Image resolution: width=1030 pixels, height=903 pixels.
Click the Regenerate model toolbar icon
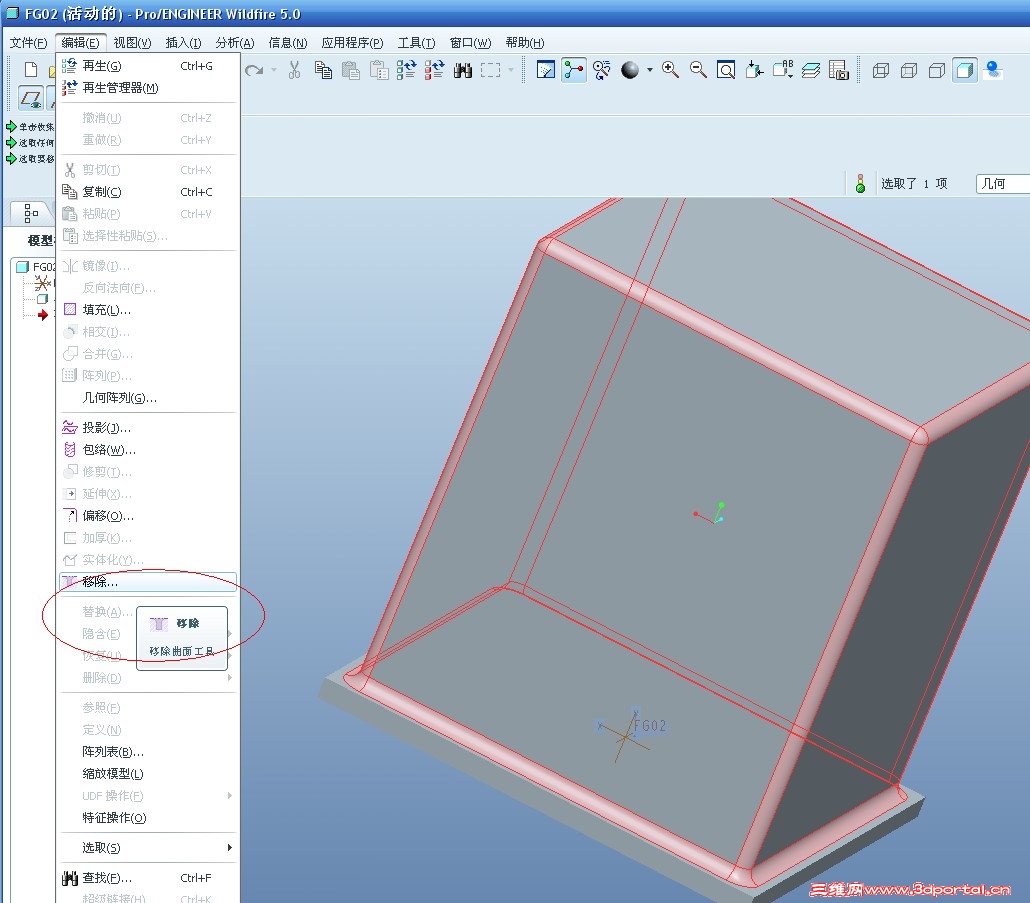407,70
